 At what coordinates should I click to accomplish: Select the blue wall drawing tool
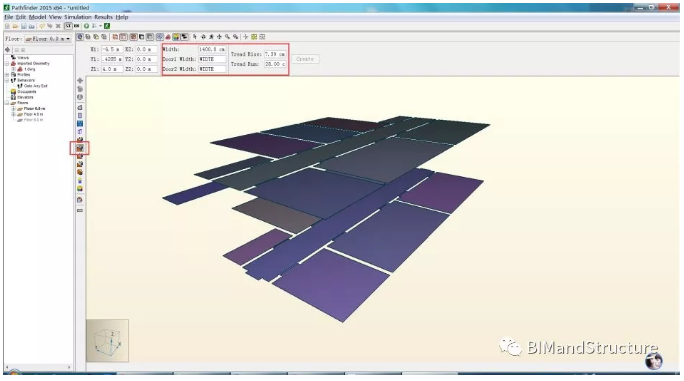click(x=80, y=124)
